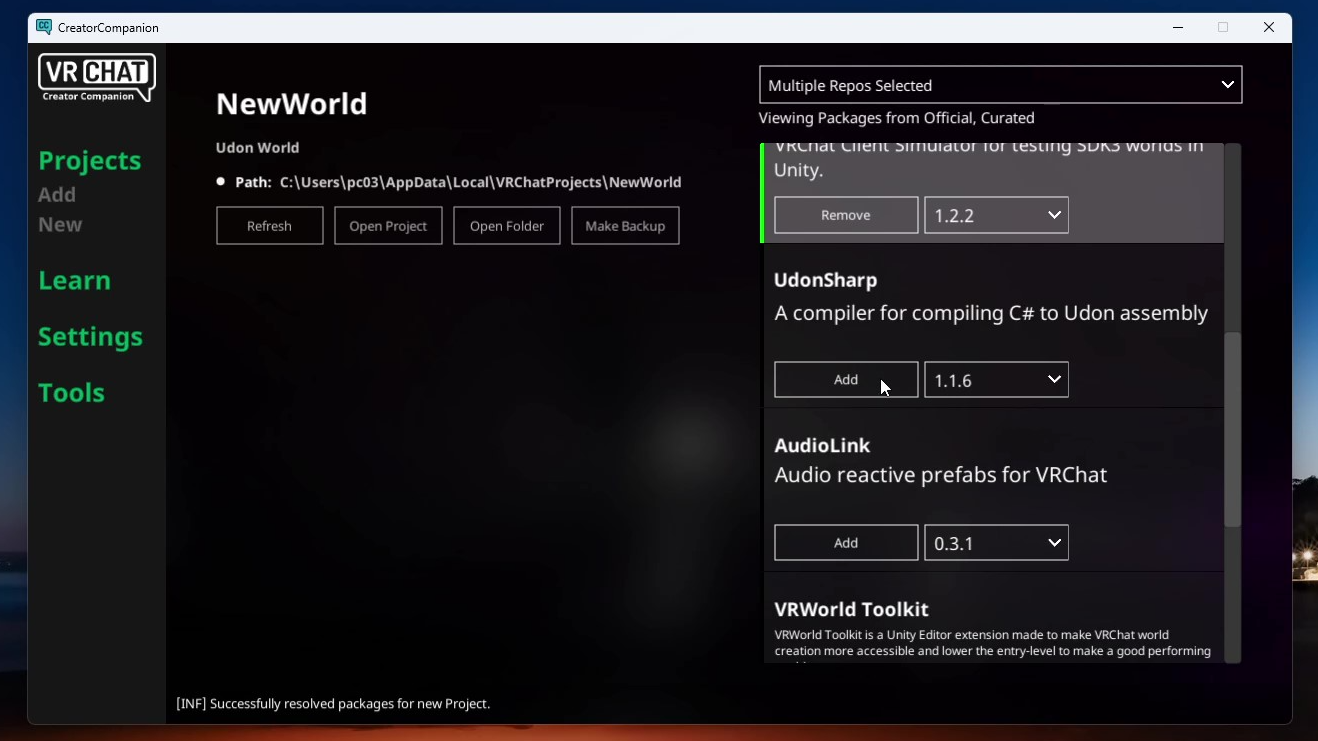
Task: Click the CreatorCompanion title bar app icon
Action: [x=44, y=27]
